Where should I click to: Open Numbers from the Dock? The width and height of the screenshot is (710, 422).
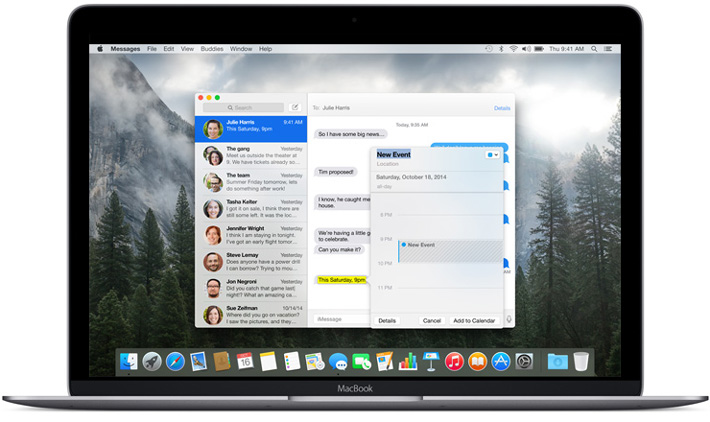pos(408,362)
